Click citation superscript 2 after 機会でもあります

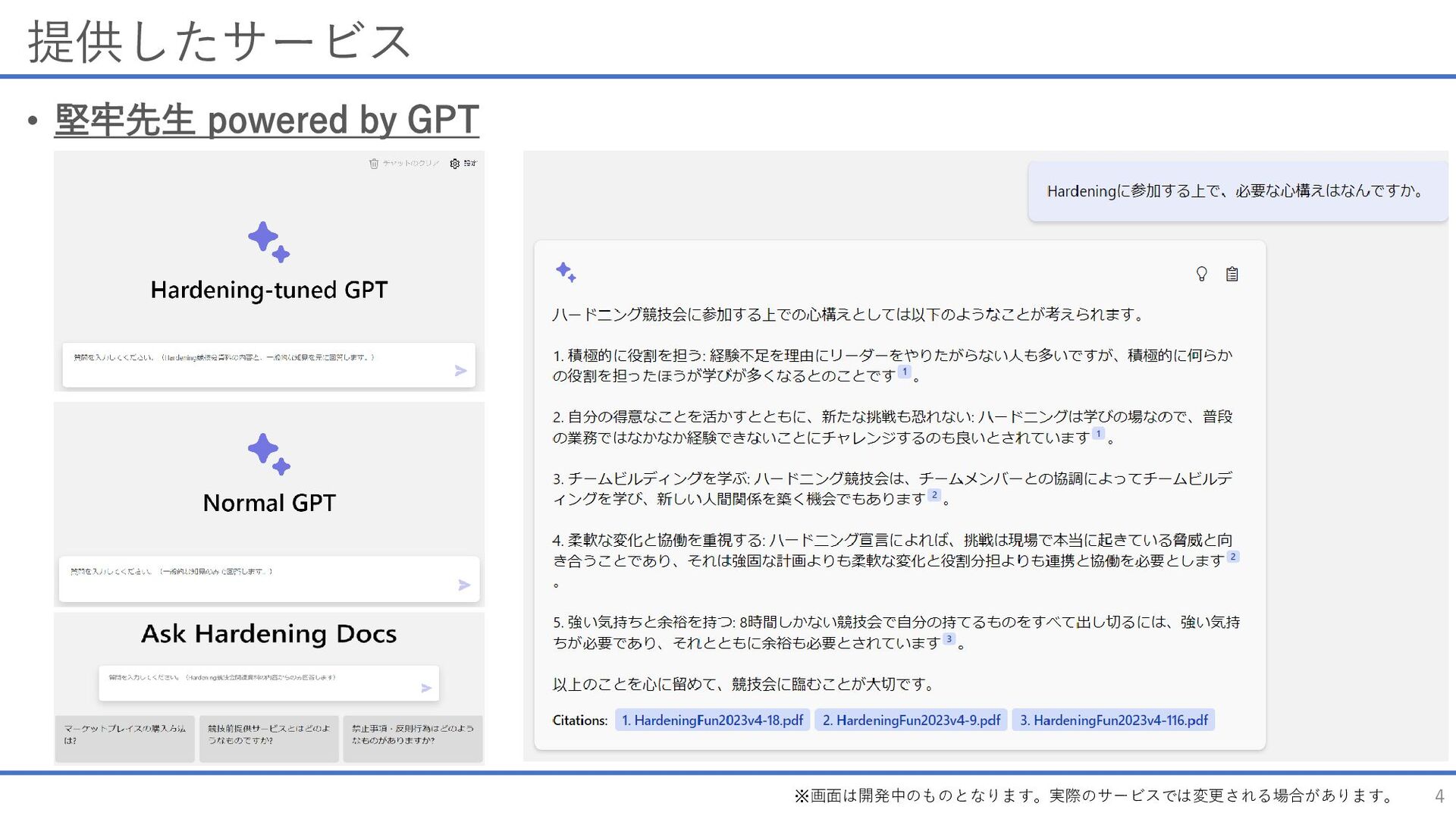(934, 495)
